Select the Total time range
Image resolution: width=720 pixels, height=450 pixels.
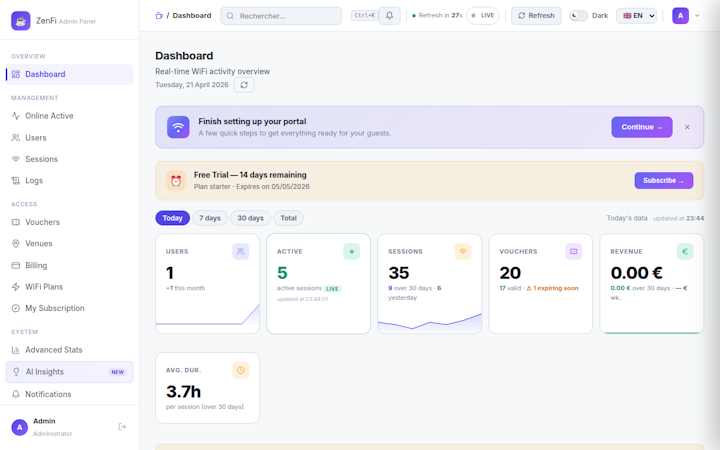pyautogui.click(x=288, y=218)
